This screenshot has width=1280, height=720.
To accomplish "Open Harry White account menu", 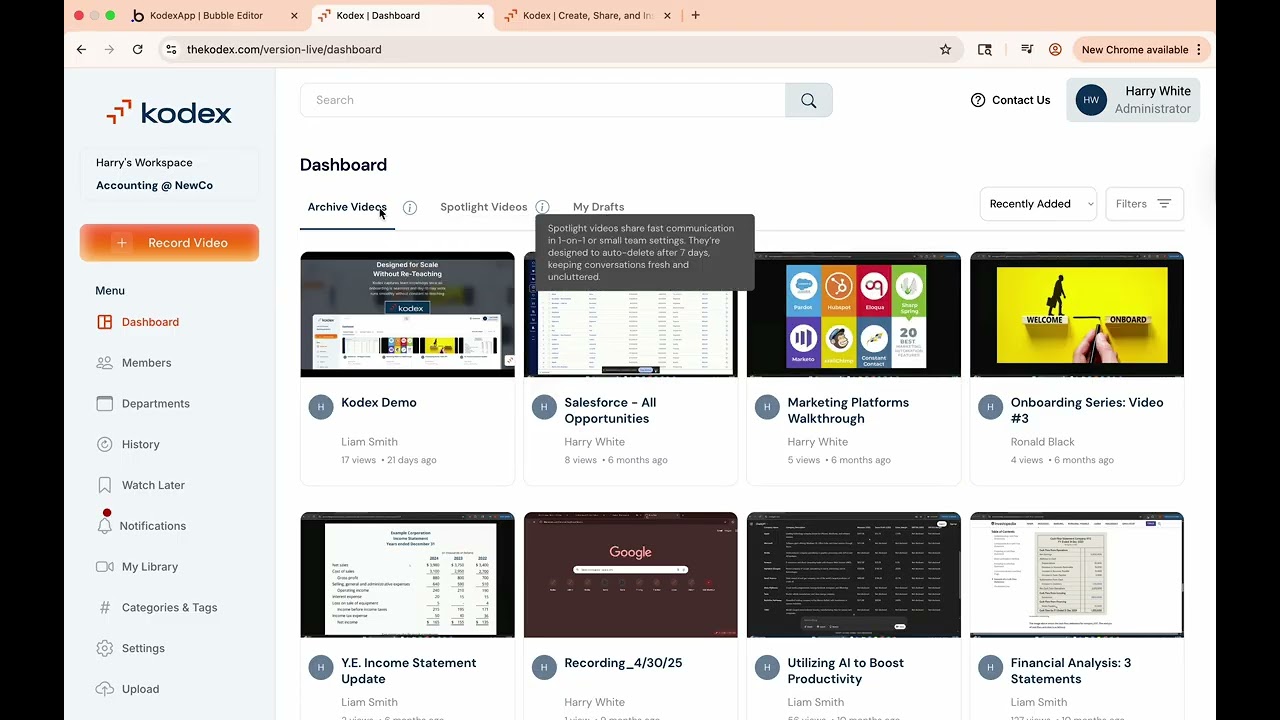I will point(1134,100).
